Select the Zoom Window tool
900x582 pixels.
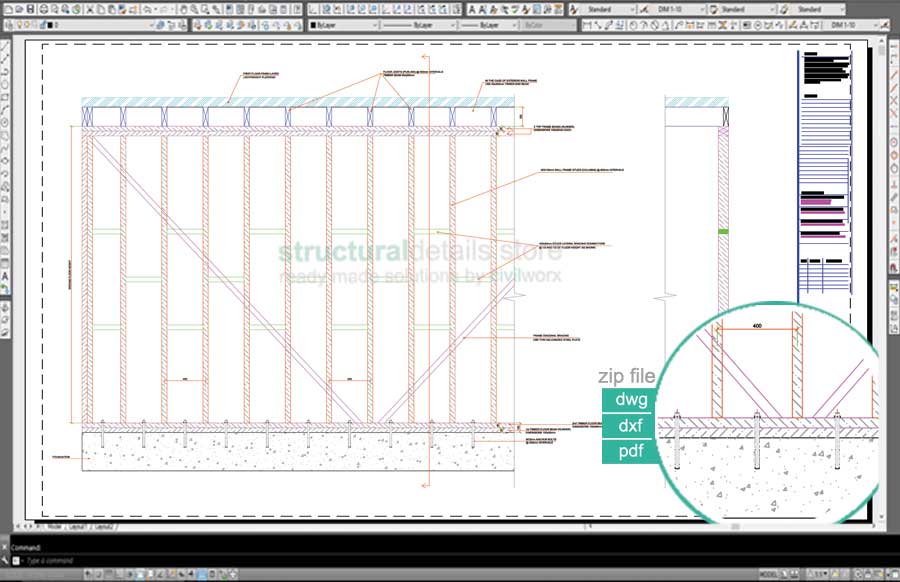click(x=205, y=8)
